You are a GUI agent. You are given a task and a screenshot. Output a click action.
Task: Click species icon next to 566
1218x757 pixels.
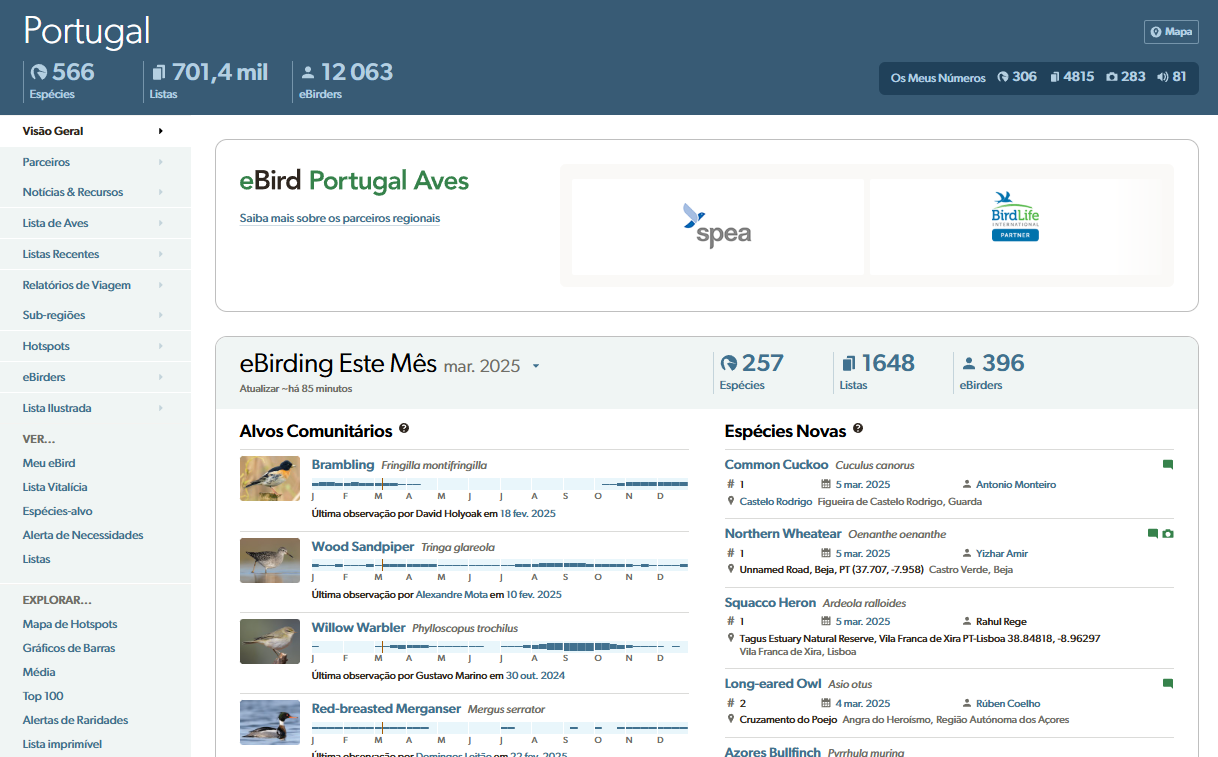click(39, 72)
